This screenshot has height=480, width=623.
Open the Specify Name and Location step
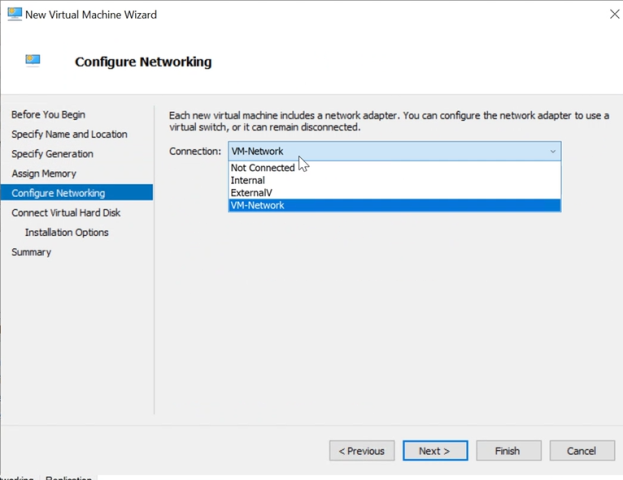tap(69, 134)
